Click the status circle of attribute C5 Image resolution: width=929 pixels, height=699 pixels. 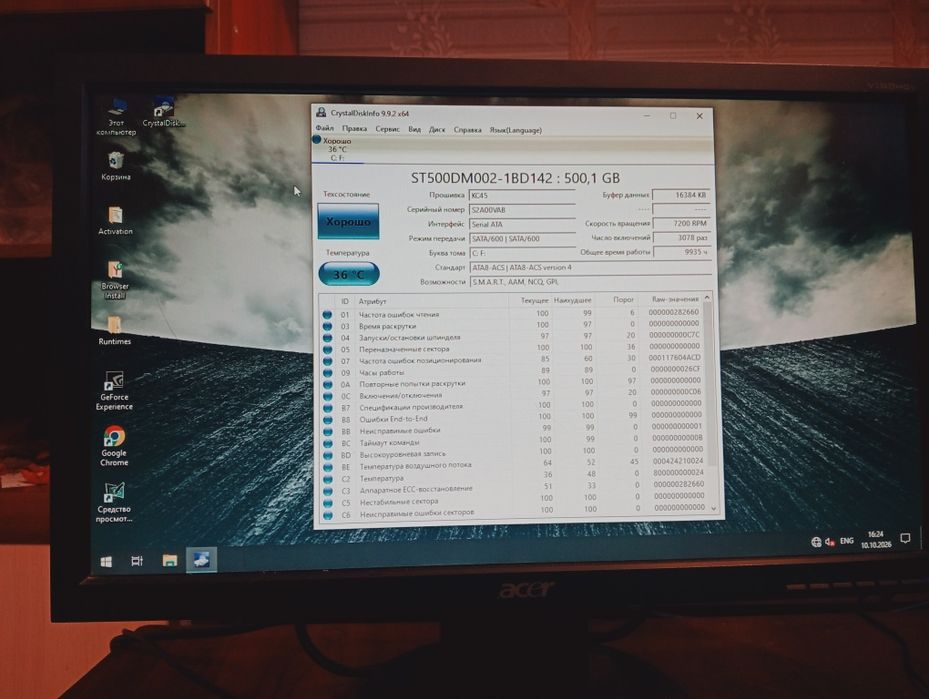click(x=328, y=503)
